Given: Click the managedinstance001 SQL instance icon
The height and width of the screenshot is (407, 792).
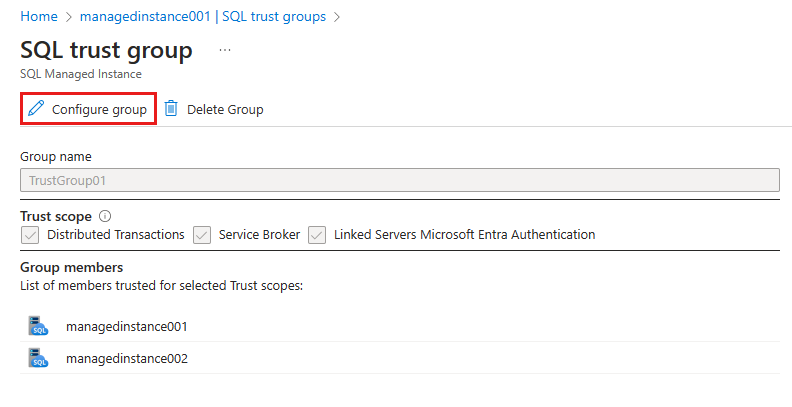Looking at the screenshot, I should [x=38, y=326].
